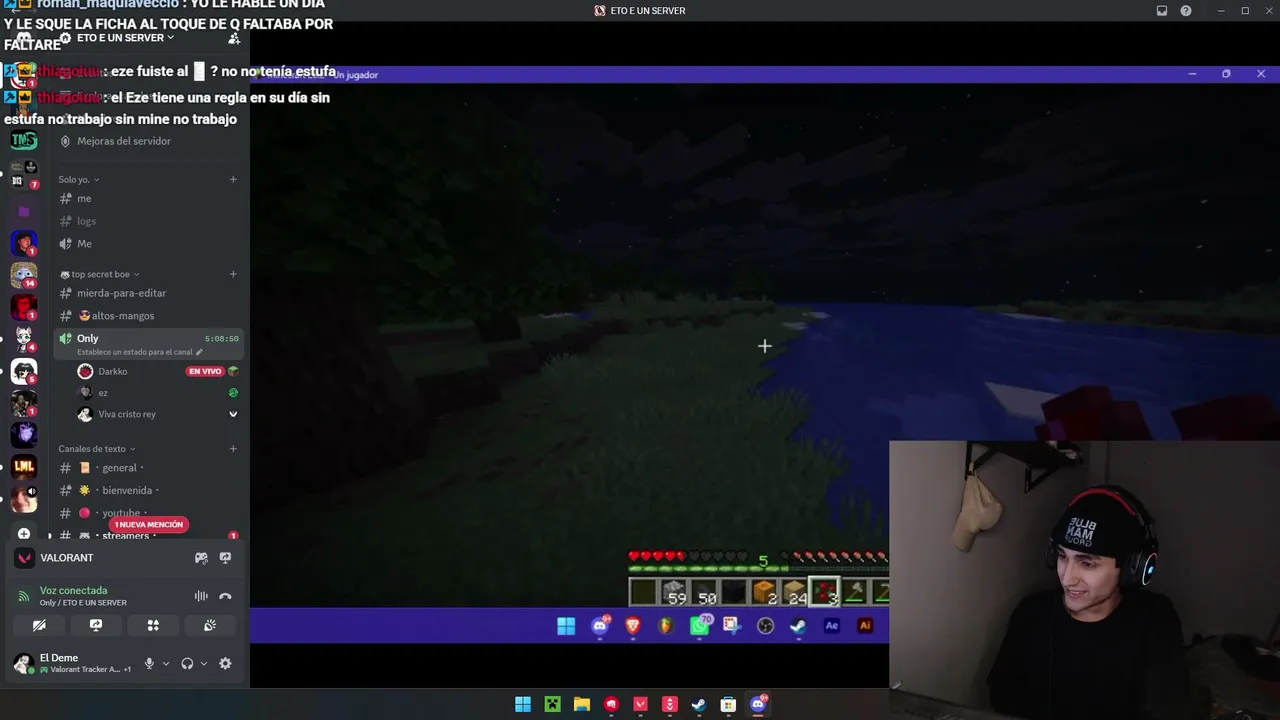Screen dimensions: 1280x720
Task: Set a status for the Only channel
Action: coord(140,352)
